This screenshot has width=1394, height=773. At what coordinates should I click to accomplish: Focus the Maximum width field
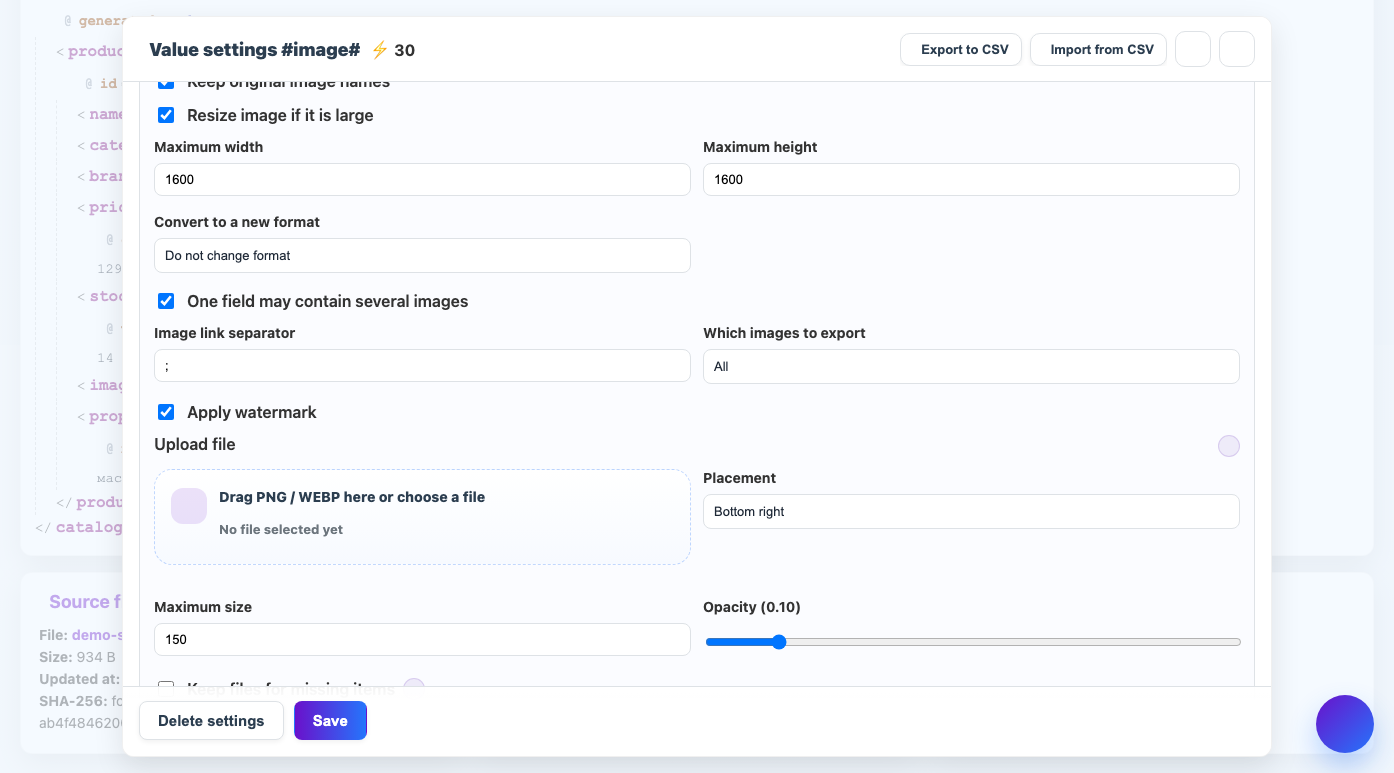422,179
